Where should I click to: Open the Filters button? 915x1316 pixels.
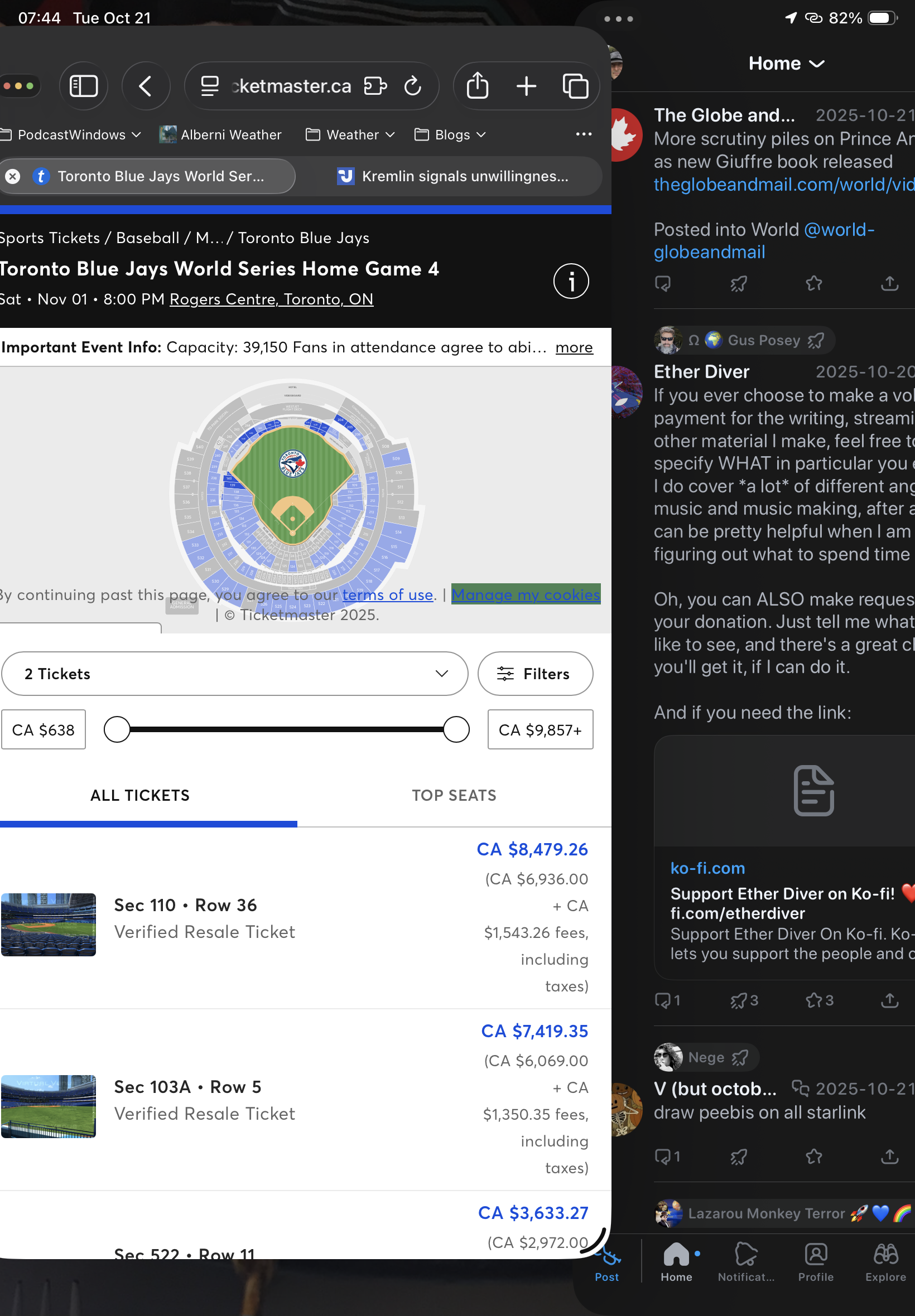(535, 674)
